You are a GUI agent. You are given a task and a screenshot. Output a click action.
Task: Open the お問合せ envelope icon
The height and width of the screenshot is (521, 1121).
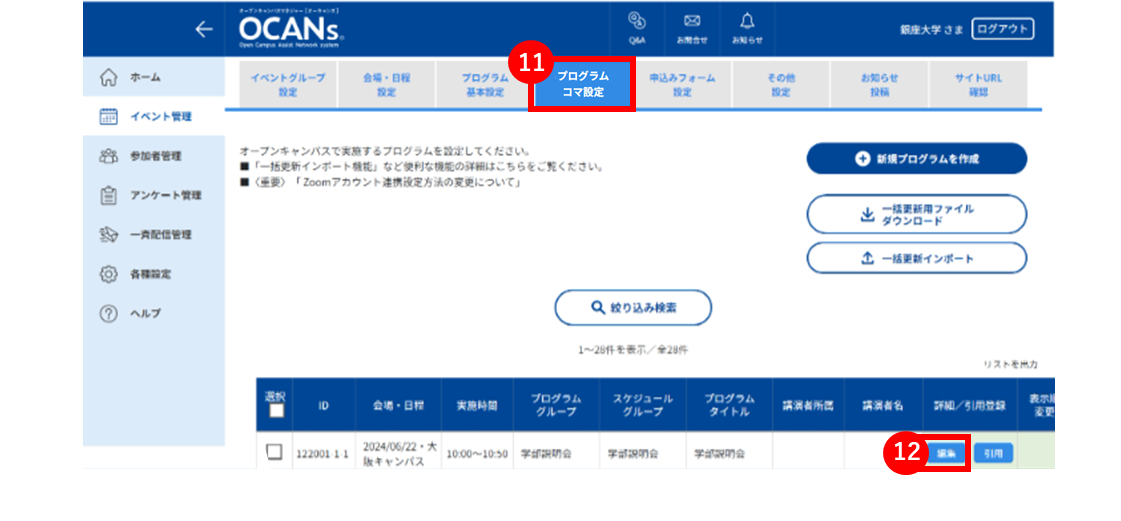[692, 29]
